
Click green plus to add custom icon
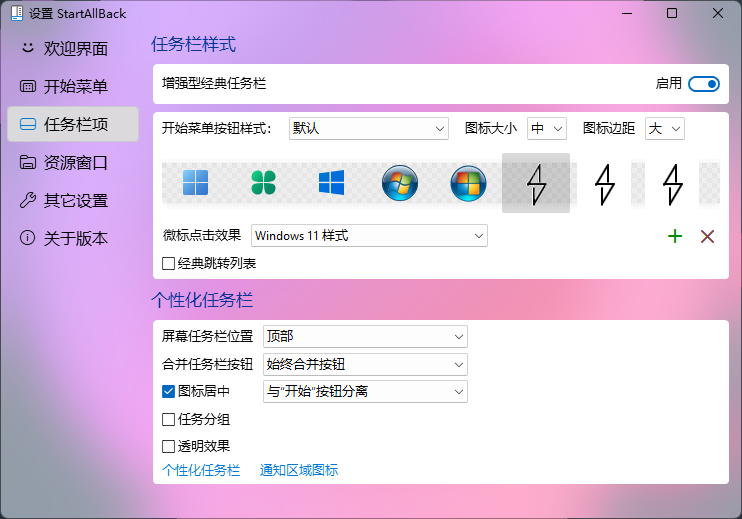675,236
